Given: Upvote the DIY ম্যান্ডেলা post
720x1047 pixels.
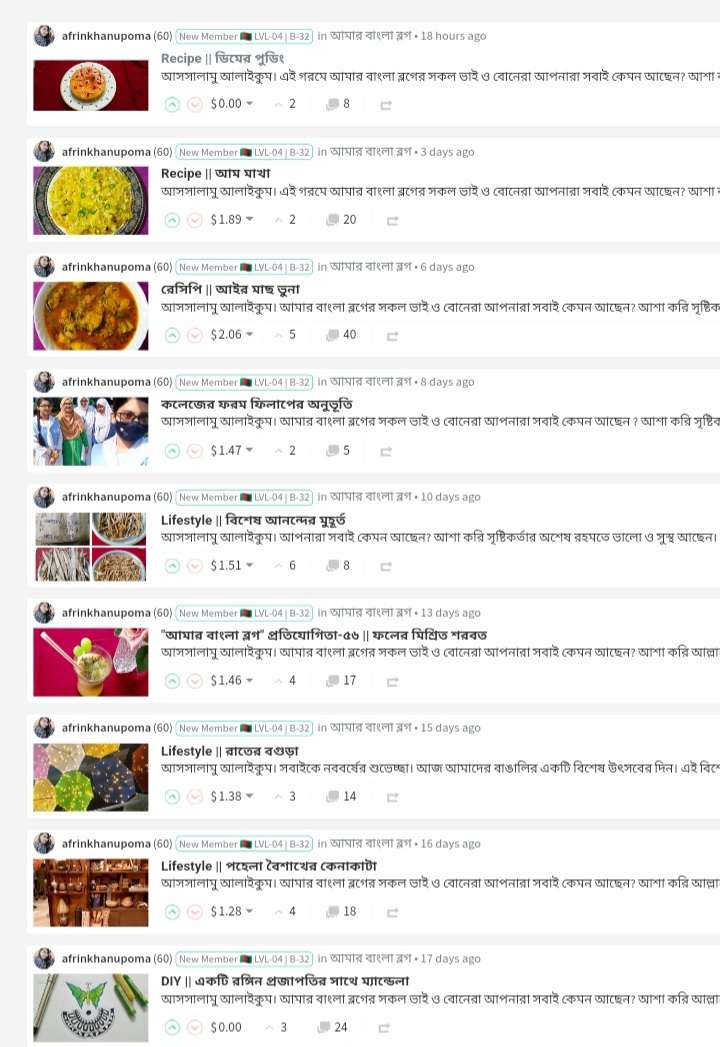Looking at the screenshot, I should point(172,1027).
